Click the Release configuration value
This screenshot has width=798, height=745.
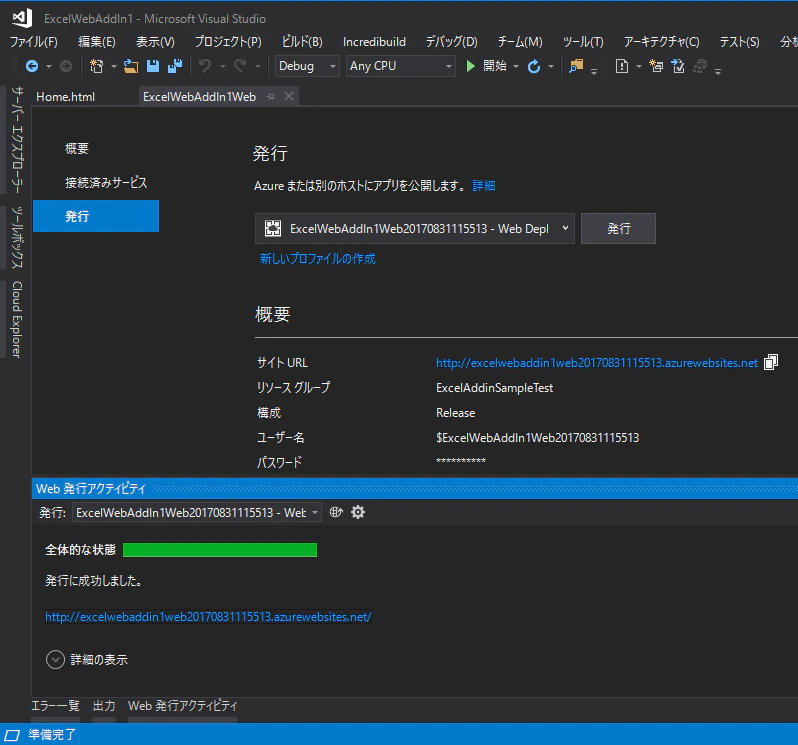(455, 413)
